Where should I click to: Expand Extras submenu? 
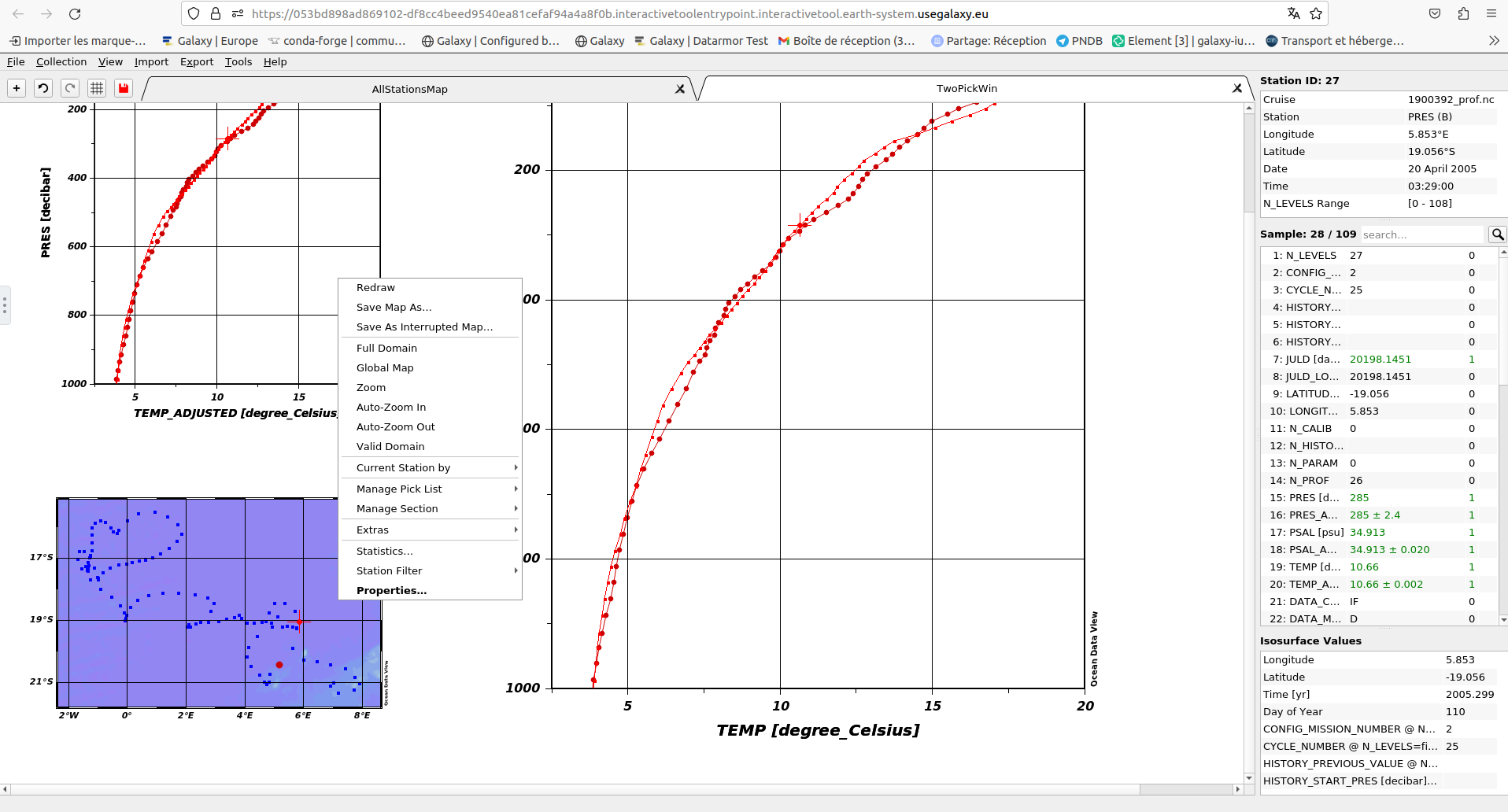click(430, 530)
